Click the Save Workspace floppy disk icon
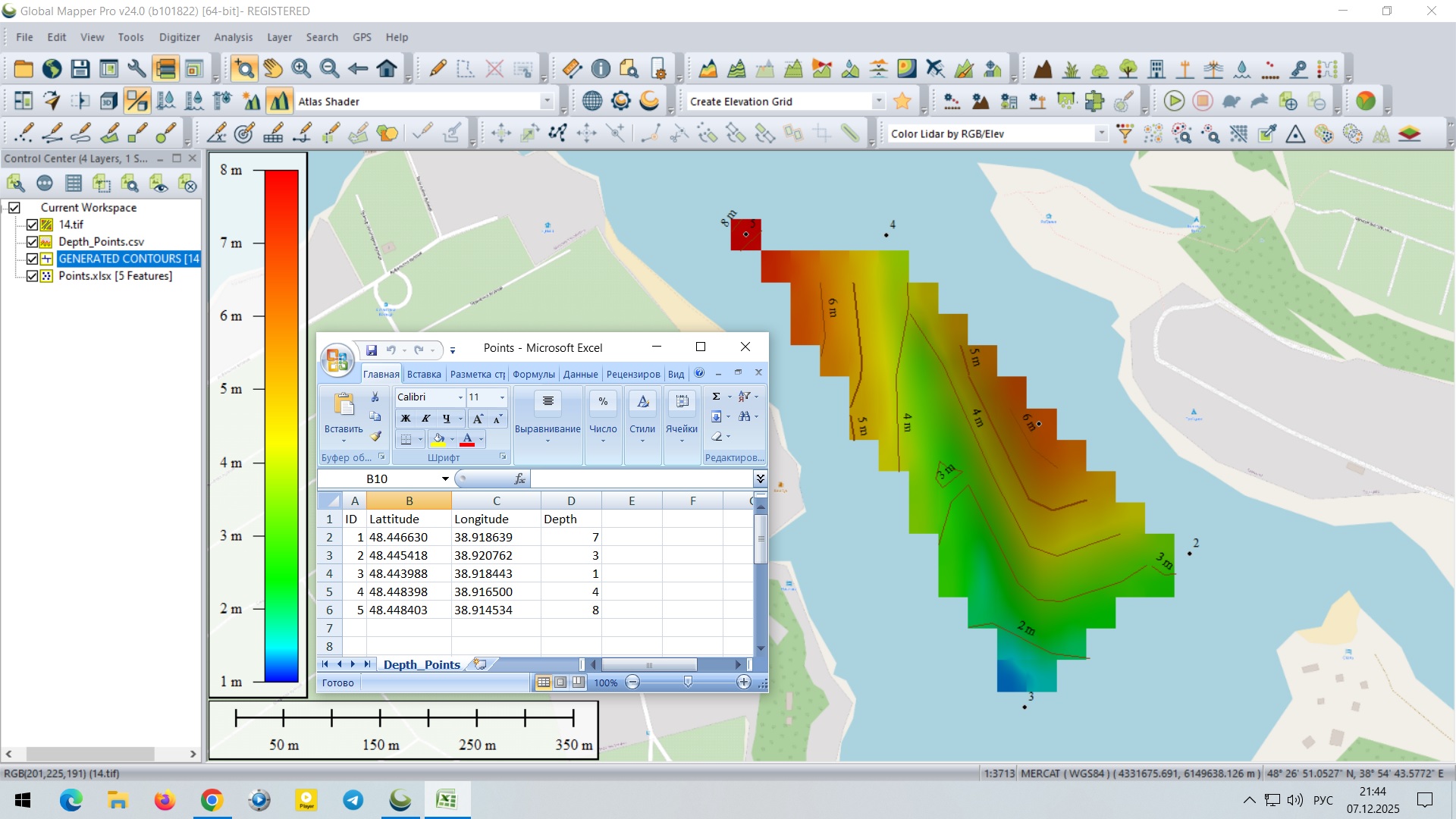The image size is (1456, 819). pyautogui.click(x=80, y=69)
